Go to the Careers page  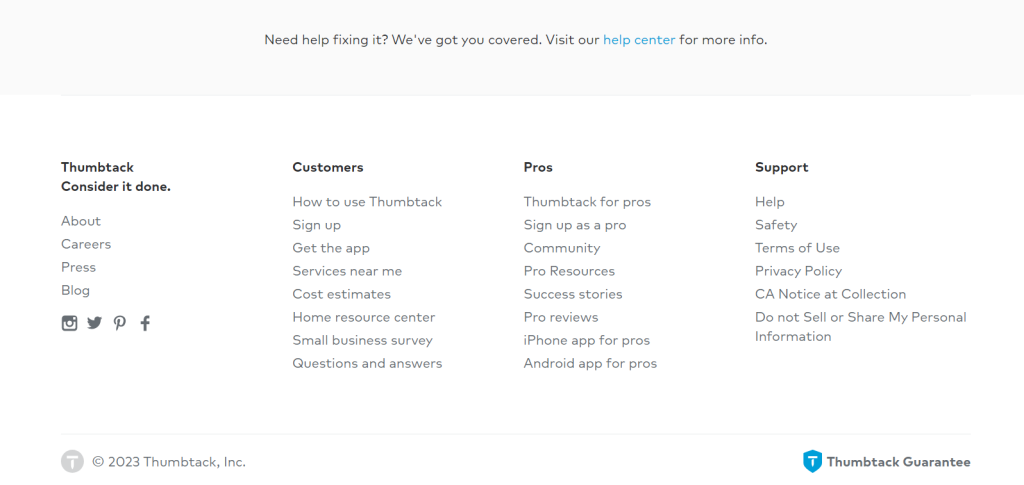pos(86,244)
